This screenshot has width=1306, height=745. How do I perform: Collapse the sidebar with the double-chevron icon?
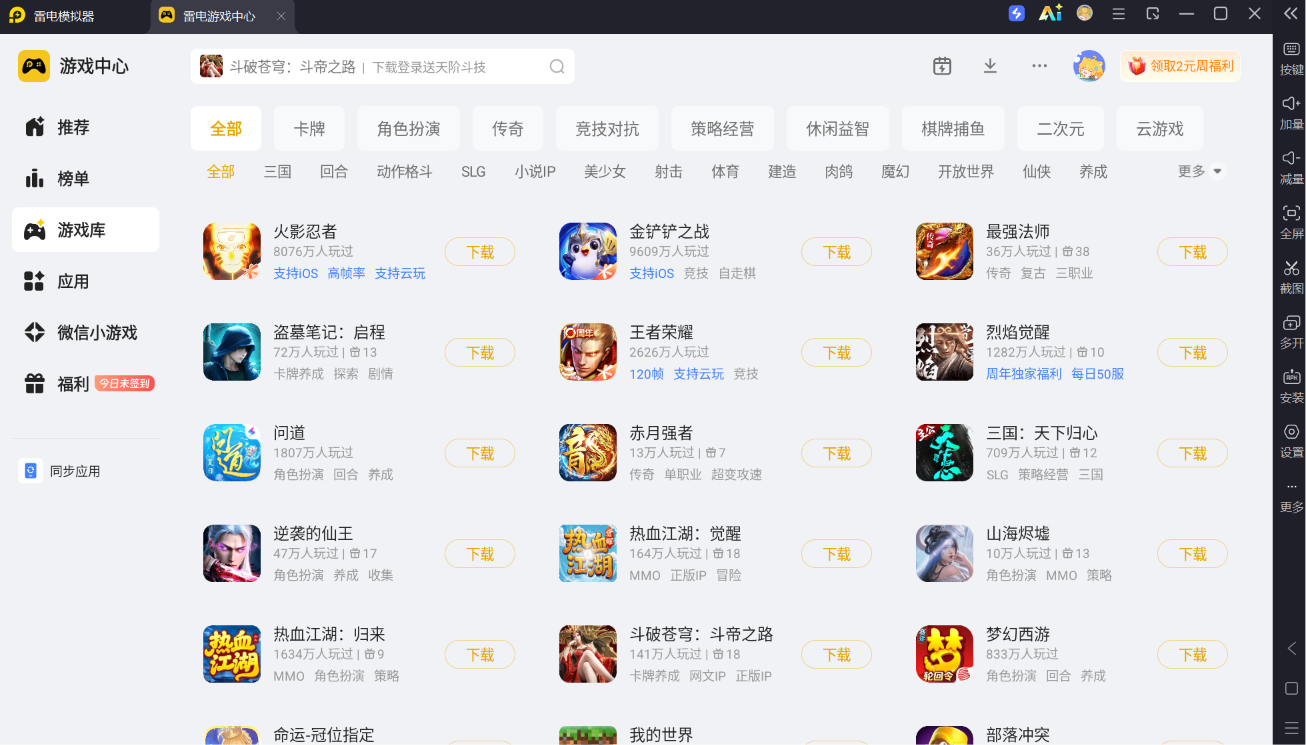pyautogui.click(x=1291, y=13)
